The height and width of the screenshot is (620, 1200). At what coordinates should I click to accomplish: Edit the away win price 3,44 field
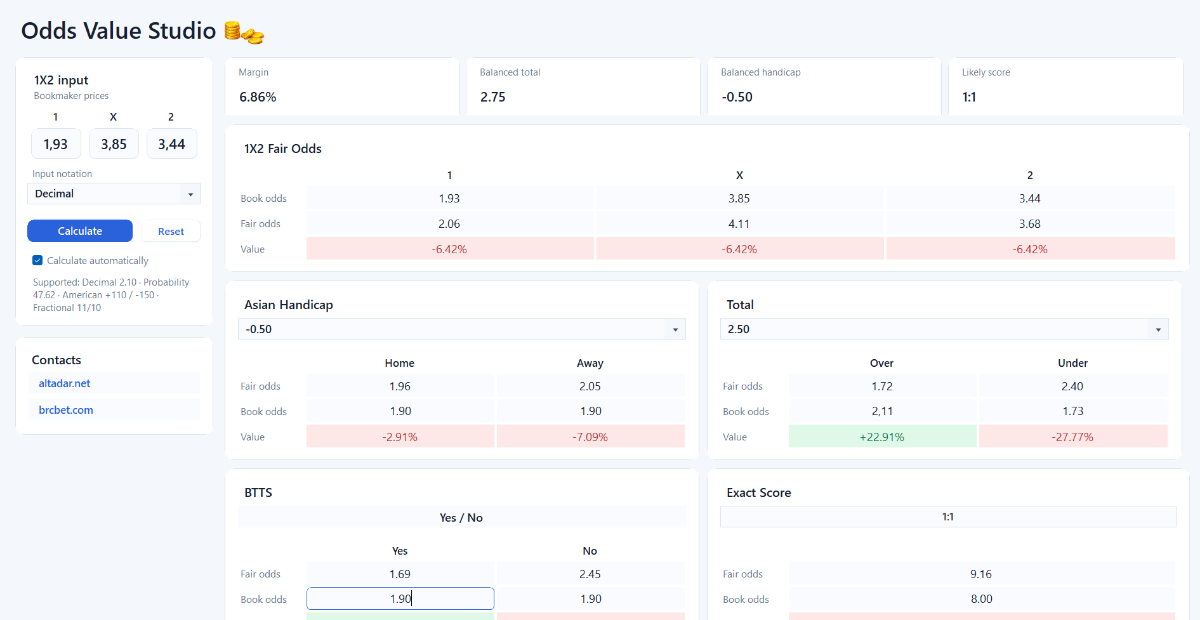click(x=172, y=144)
